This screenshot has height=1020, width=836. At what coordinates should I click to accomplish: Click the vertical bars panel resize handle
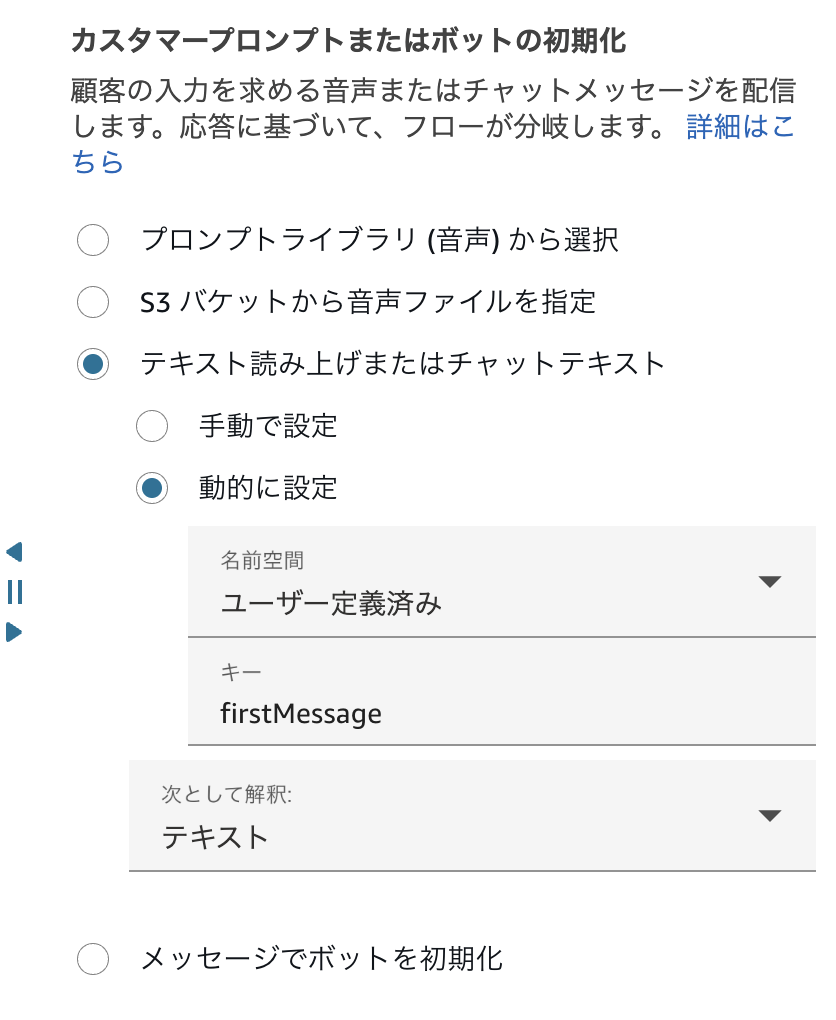tap(14, 592)
